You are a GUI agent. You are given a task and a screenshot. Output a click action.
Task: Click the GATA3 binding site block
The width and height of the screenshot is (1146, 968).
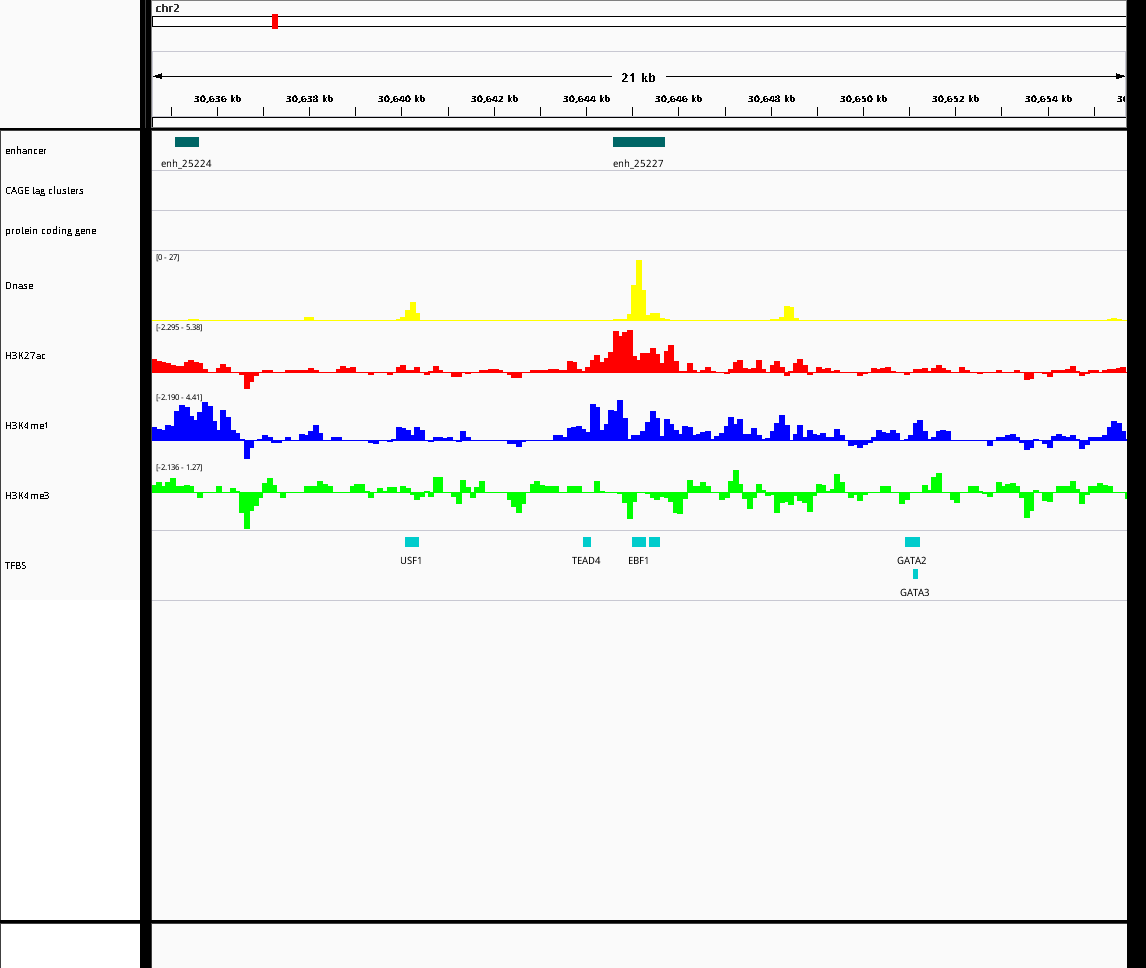click(x=915, y=574)
